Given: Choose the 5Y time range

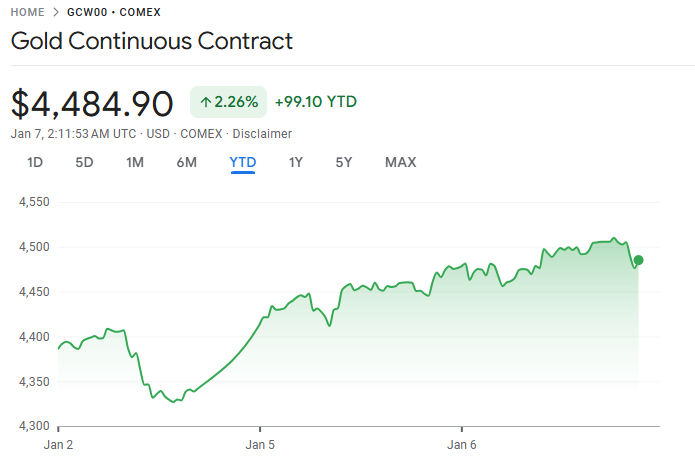Looking at the screenshot, I should tap(344, 162).
